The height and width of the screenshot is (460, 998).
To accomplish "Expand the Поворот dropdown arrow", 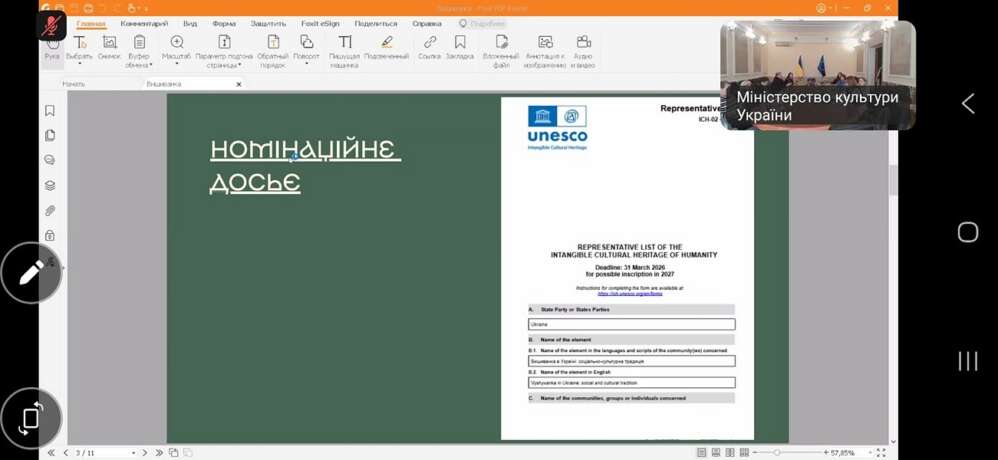I will [x=307, y=63].
